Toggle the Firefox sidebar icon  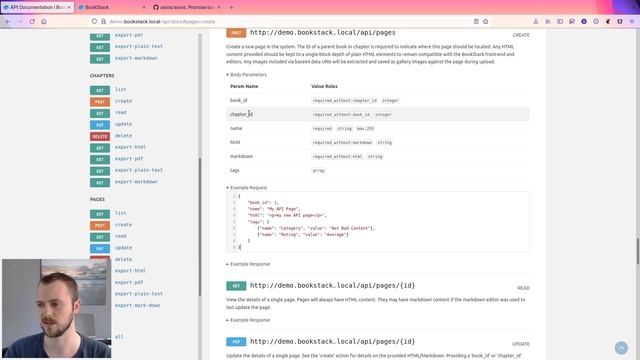(560, 21)
